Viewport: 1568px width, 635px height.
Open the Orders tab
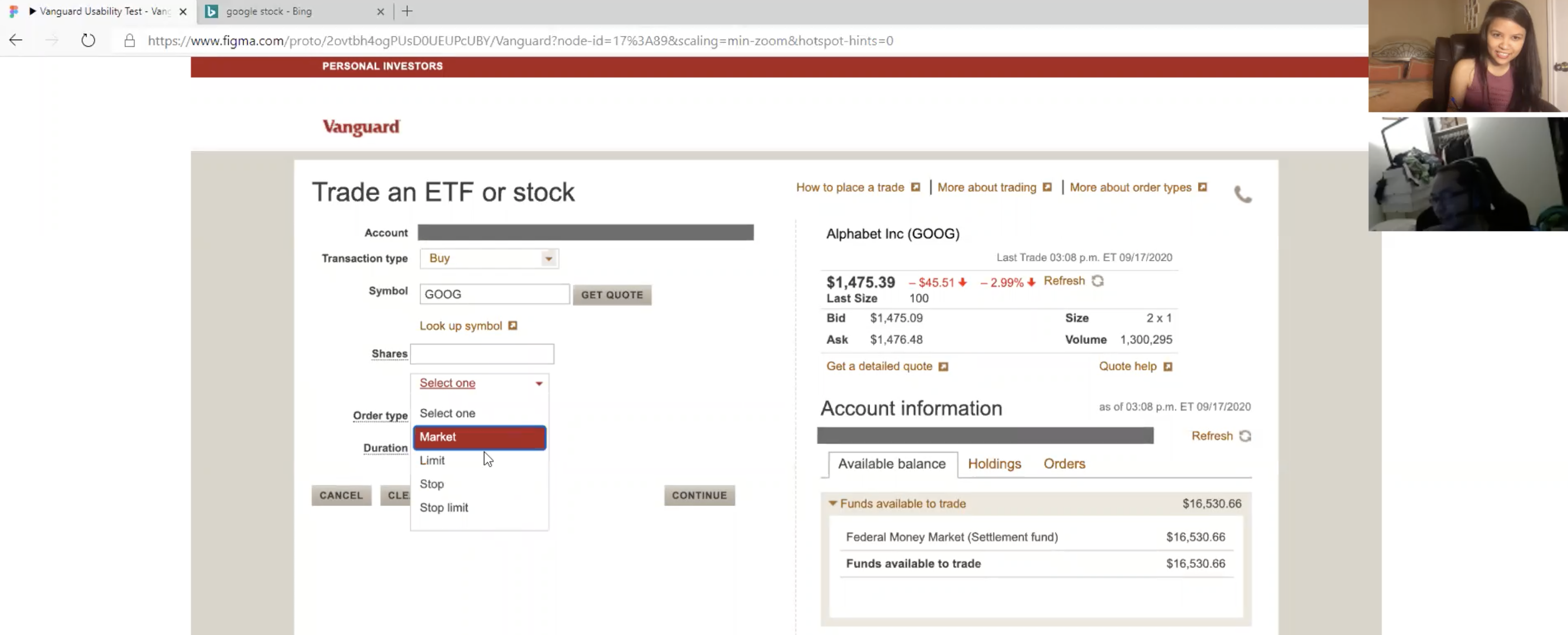[x=1064, y=464]
